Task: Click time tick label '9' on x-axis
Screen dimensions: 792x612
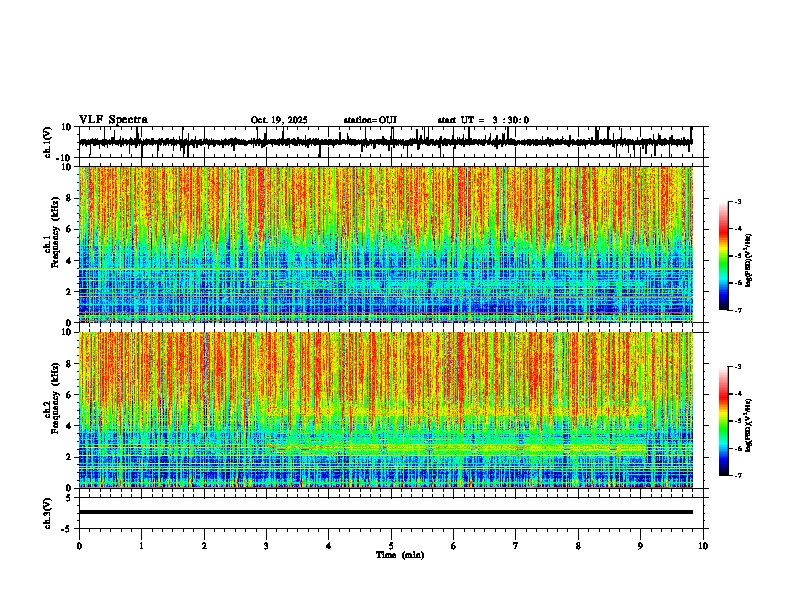Action: pos(640,546)
